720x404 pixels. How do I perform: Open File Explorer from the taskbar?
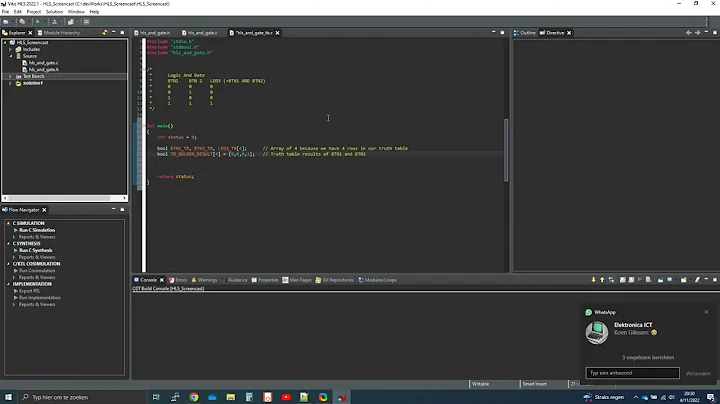(231, 397)
